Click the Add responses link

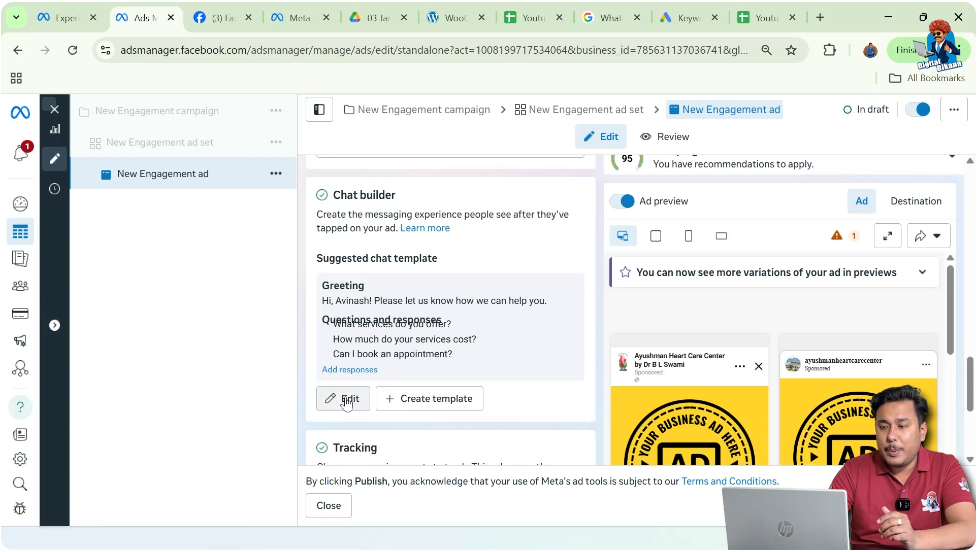(349, 370)
